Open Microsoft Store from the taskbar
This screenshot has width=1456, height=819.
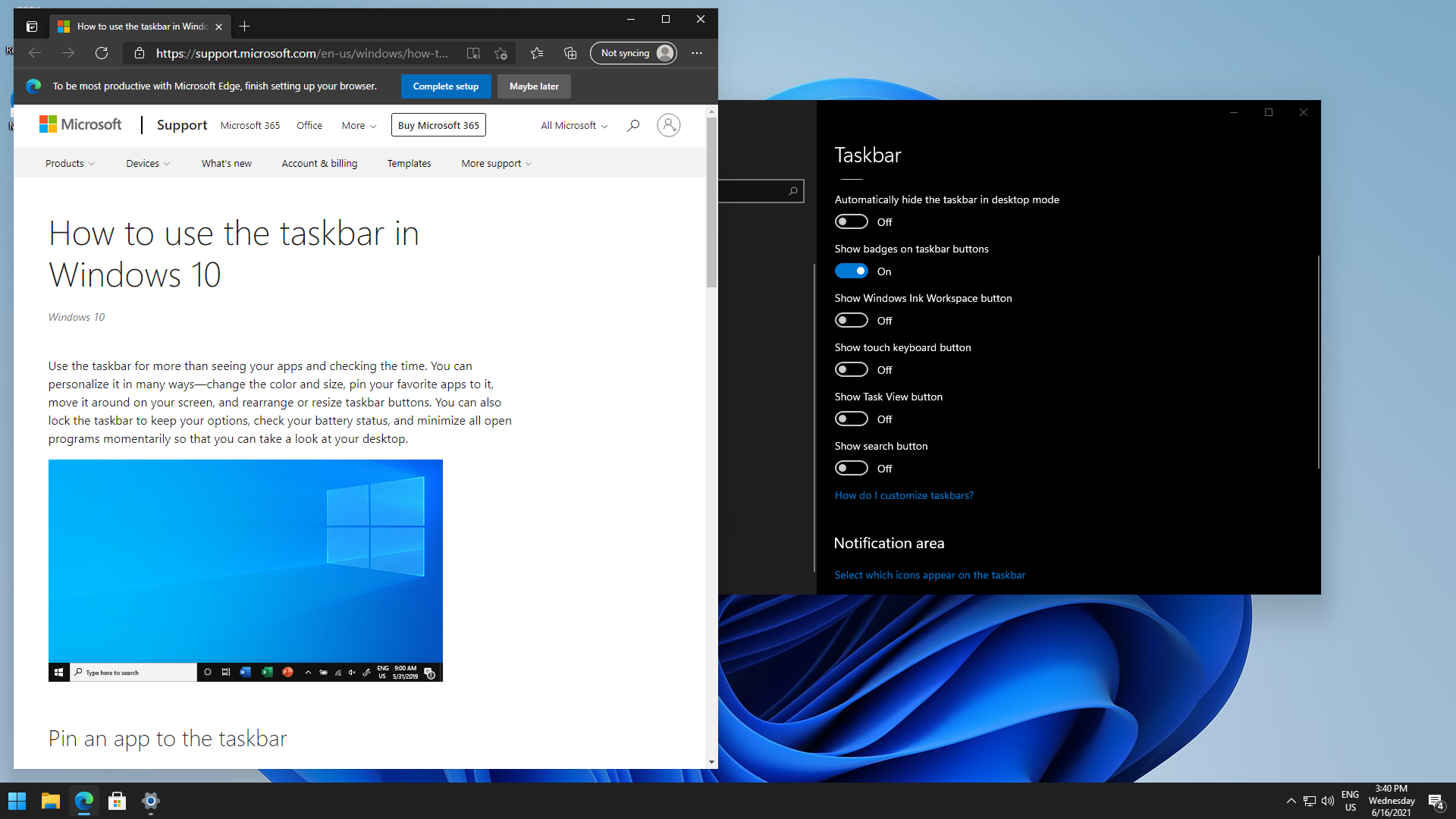point(117,801)
